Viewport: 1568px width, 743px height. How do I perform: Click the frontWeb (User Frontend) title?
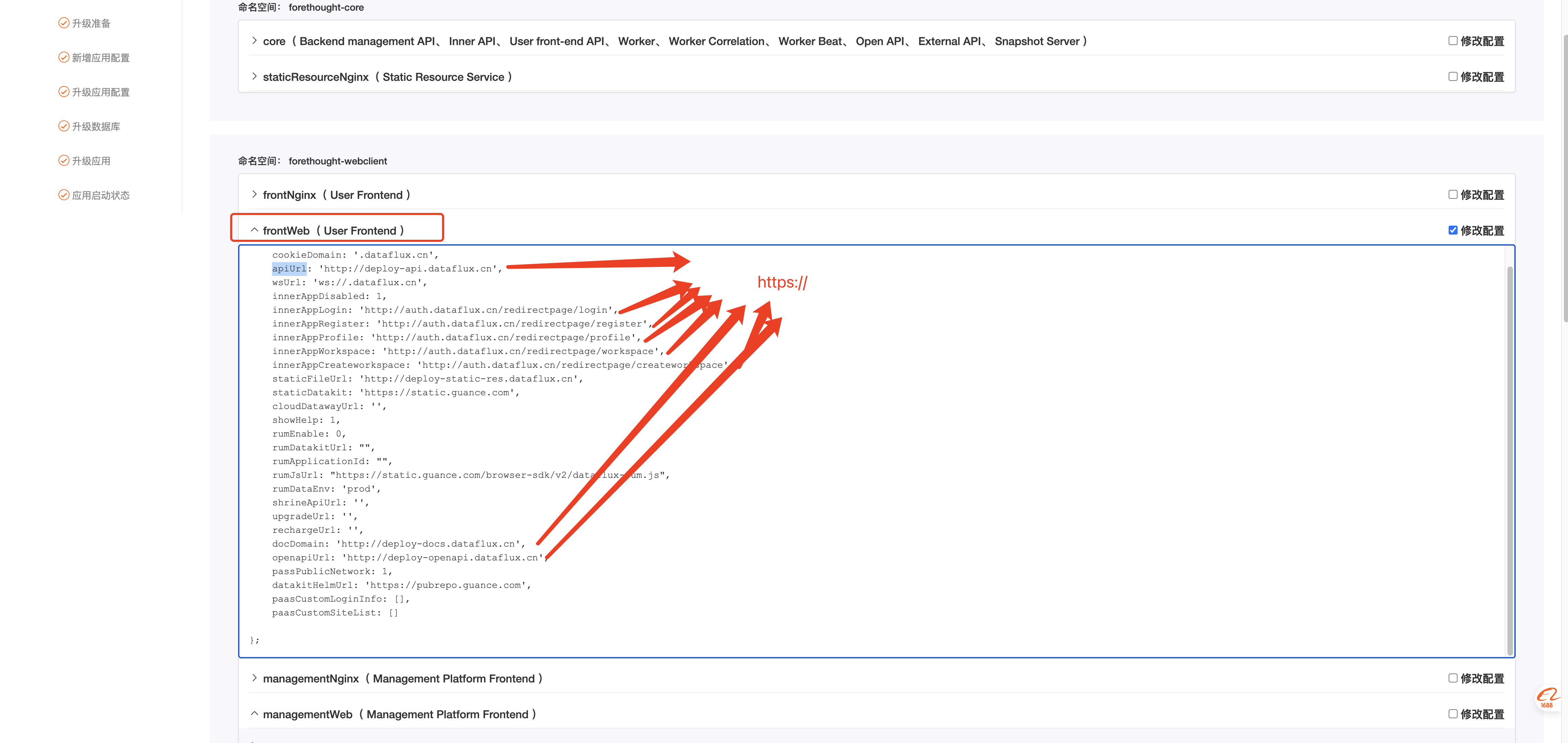[334, 230]
